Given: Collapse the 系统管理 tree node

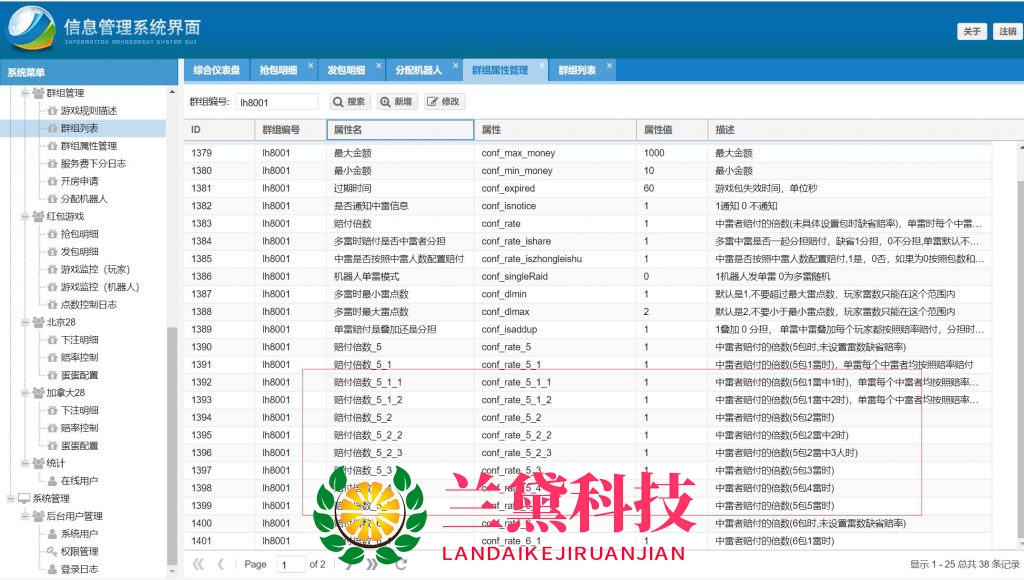Looking at the screenshot, I should coord(10,498).
